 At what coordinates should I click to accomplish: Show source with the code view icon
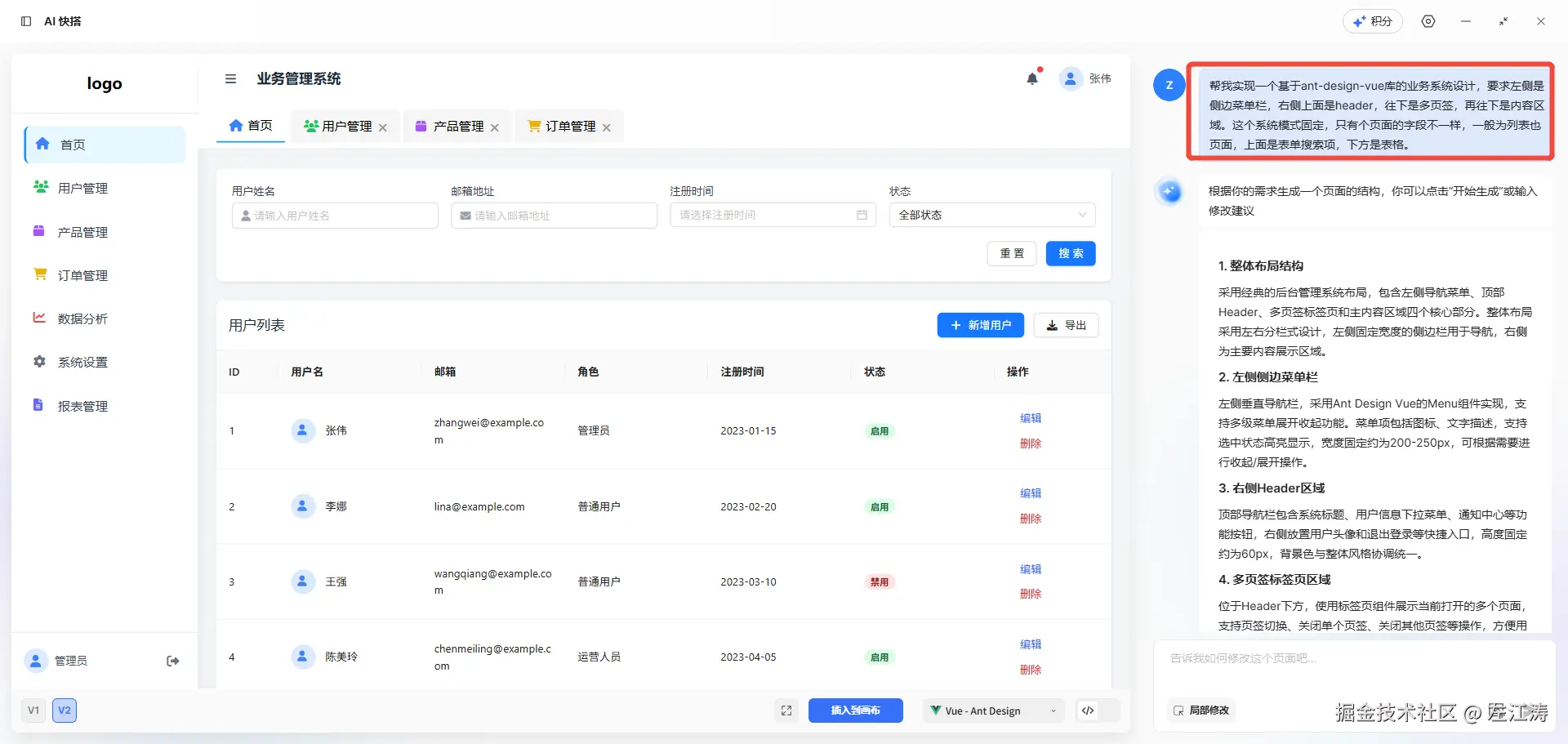point(1088,711)
